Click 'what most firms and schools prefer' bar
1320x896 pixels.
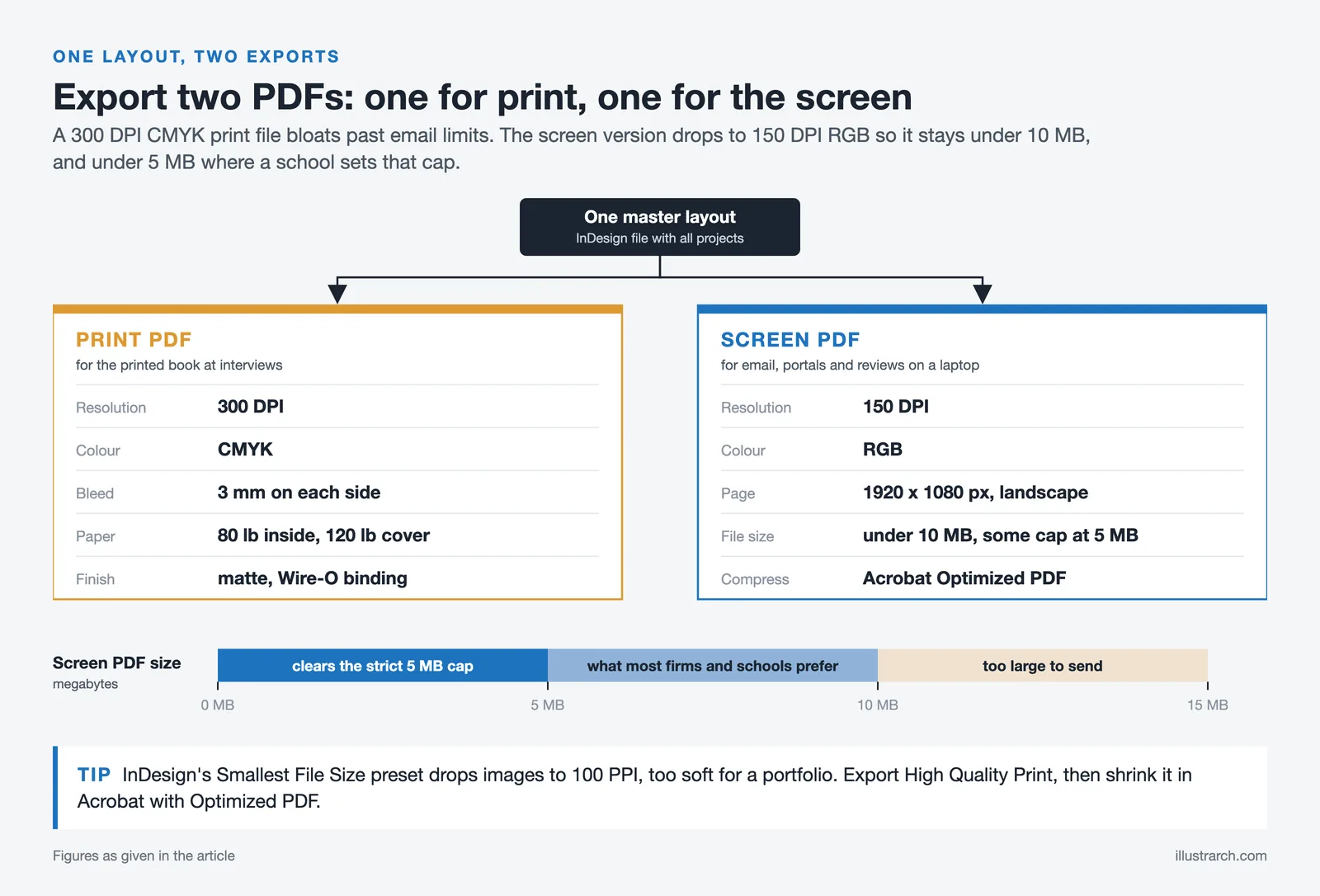pyautogui.click(x=713, y=666)
